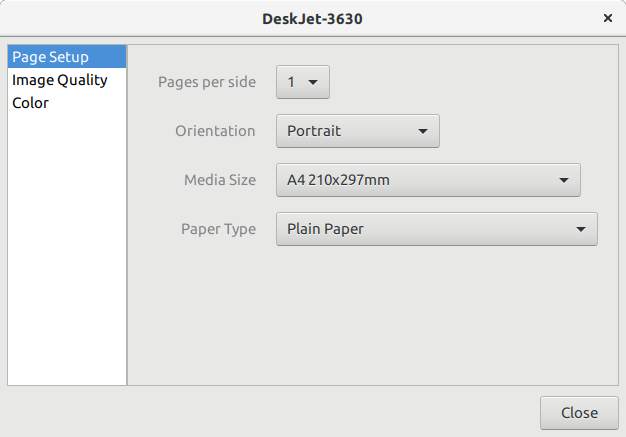The image size is (626, 437).
Task: Open Media Size A4 210x297mm dropdown
Action: 428,180
